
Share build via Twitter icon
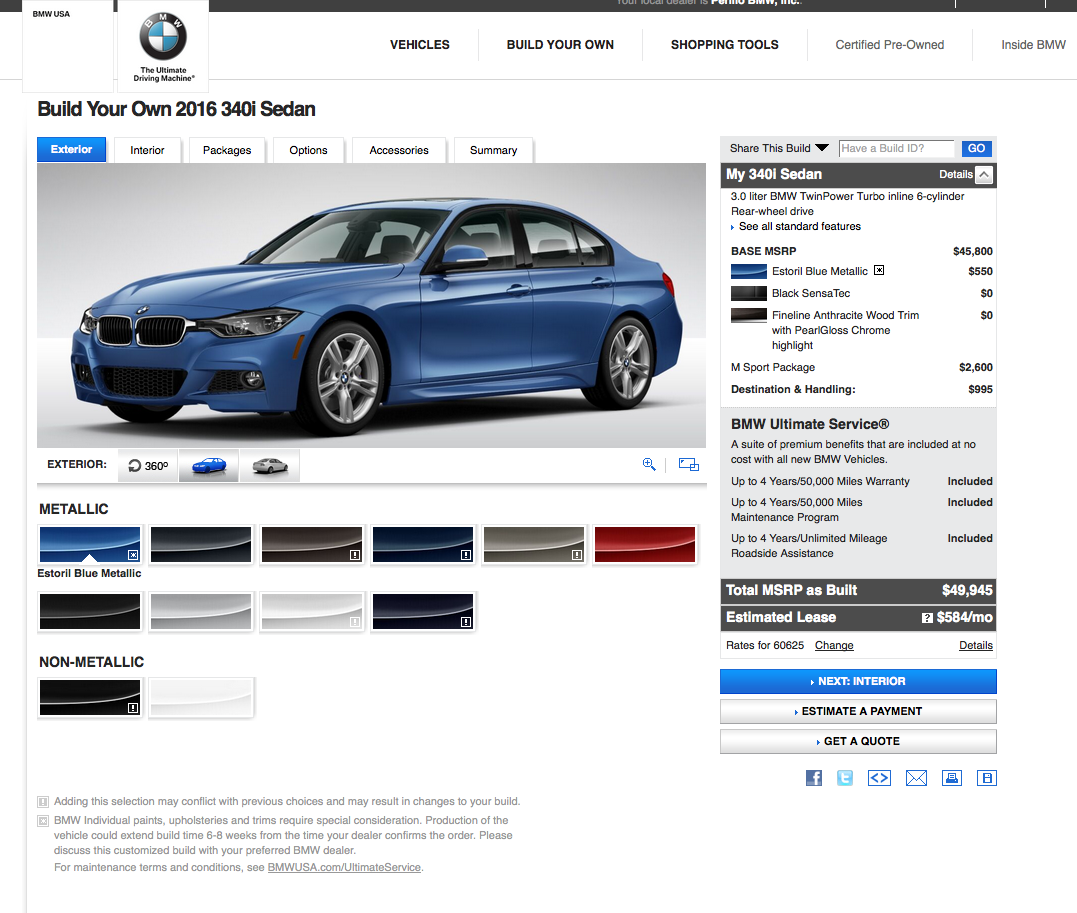coord(845,778)
